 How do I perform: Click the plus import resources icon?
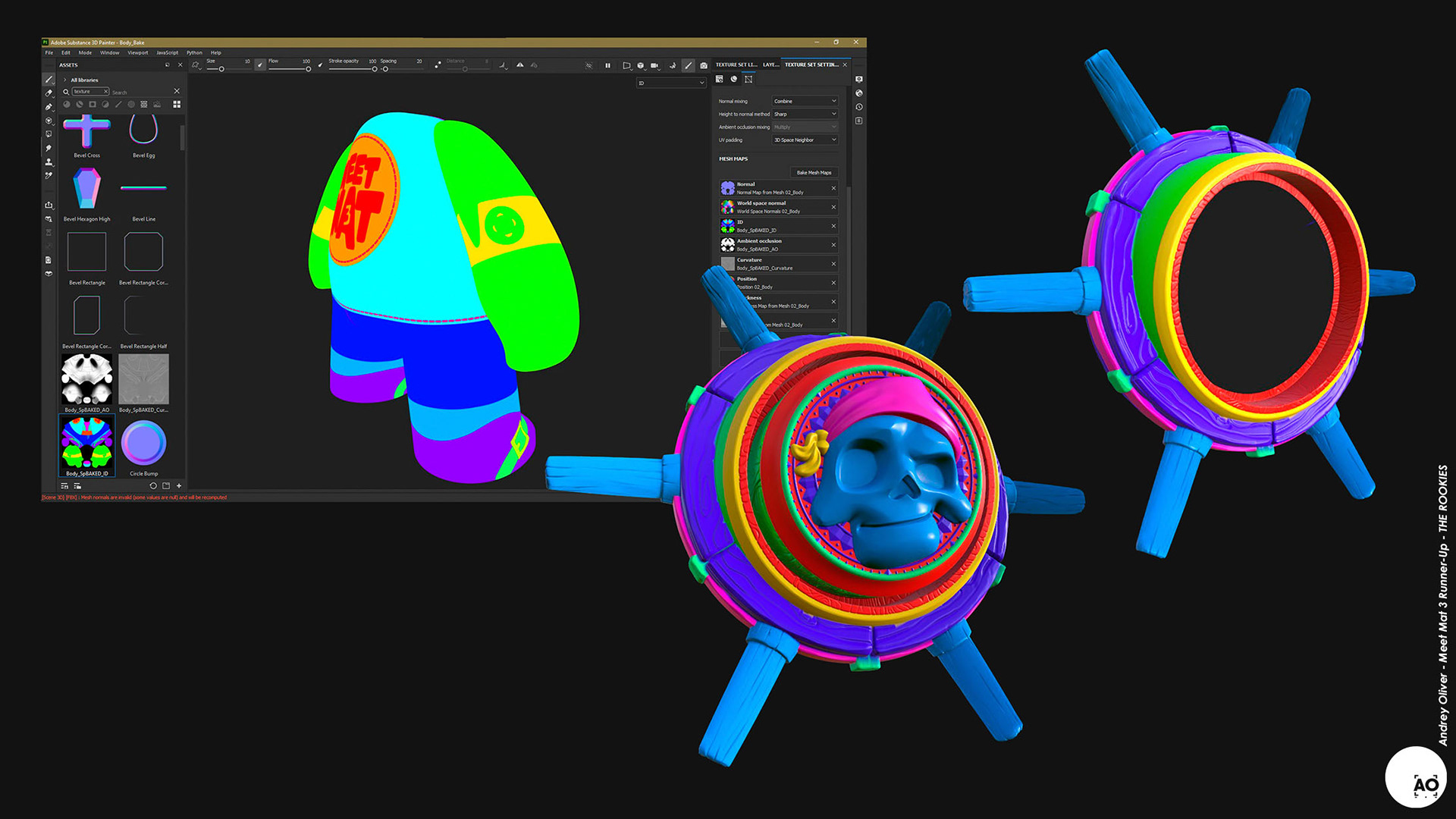179,486
